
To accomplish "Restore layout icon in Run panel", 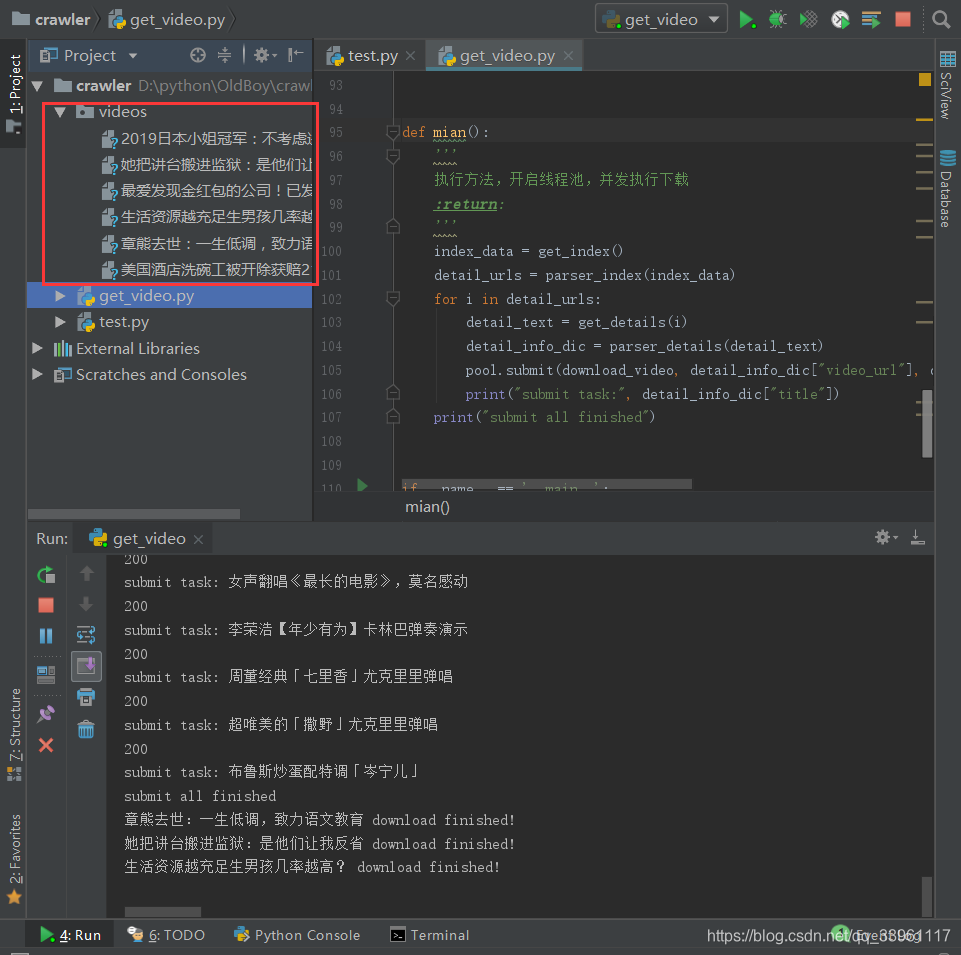I will (46, 674).
